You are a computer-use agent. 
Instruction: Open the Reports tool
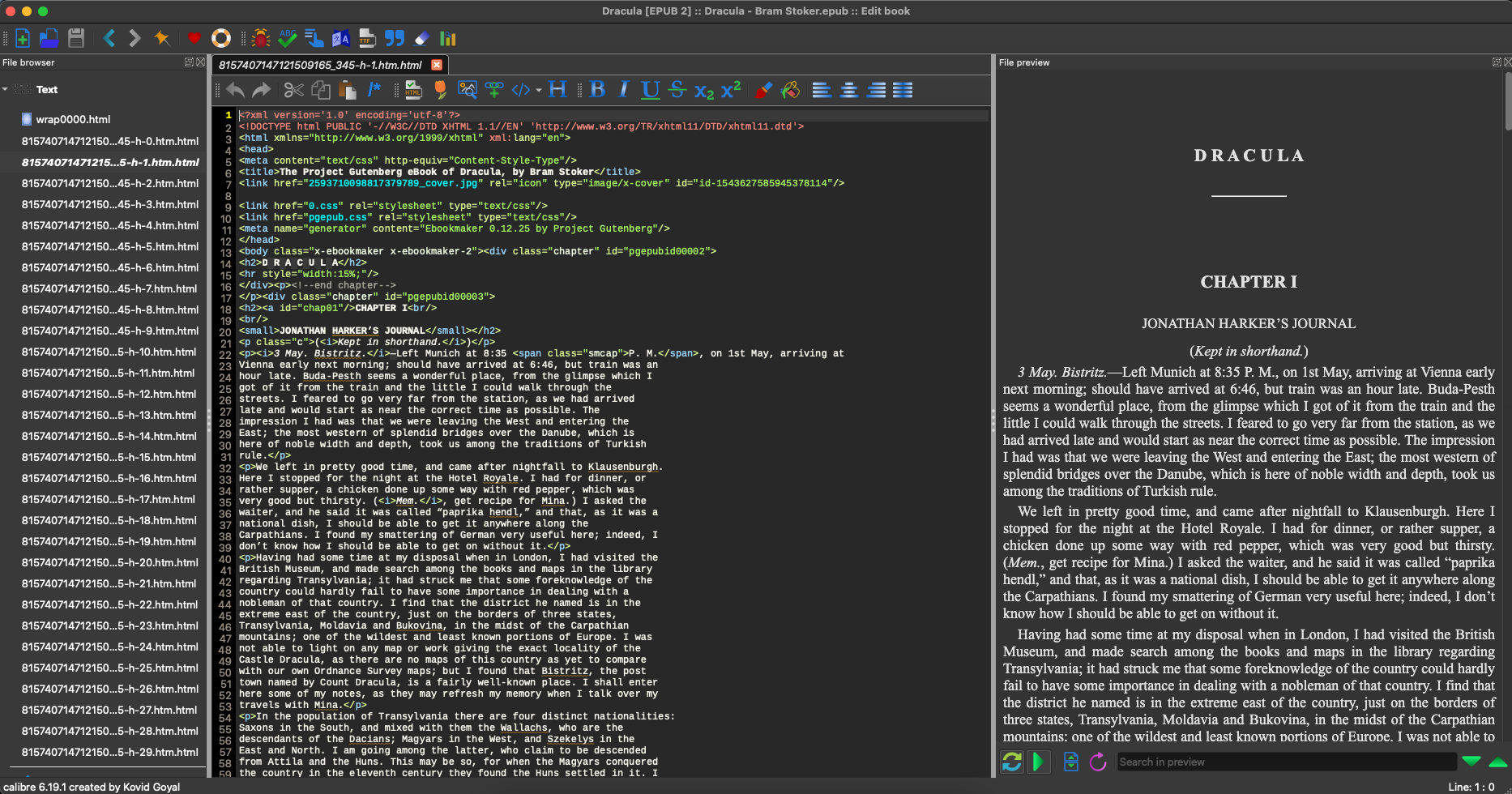click(x=446, y=37)
